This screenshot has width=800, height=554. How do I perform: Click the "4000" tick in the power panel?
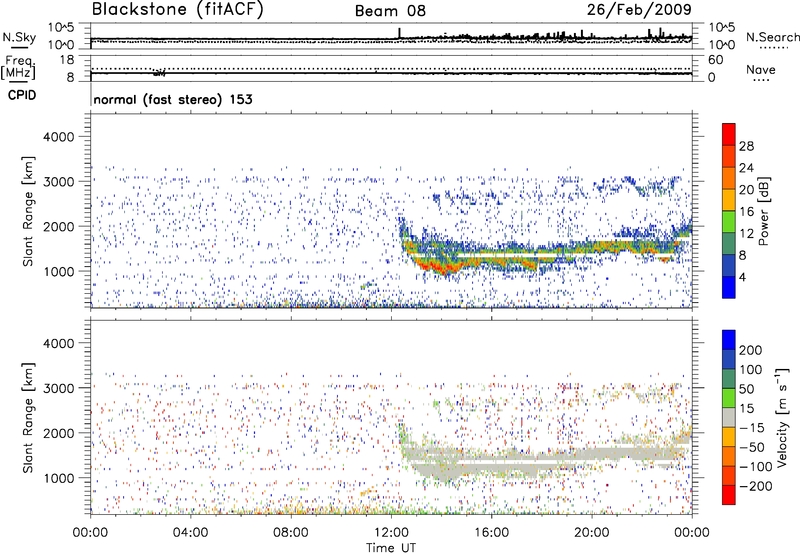tap(59, 137)
